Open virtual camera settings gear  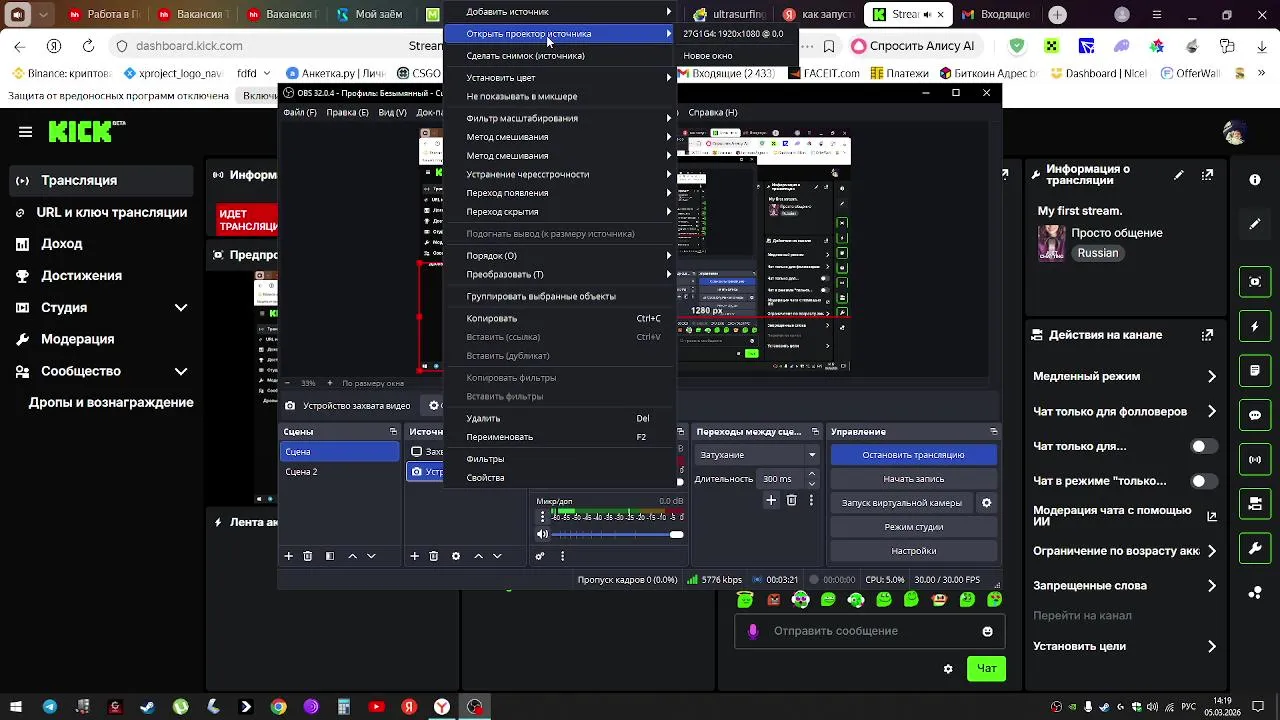click(x=986, y=503)
